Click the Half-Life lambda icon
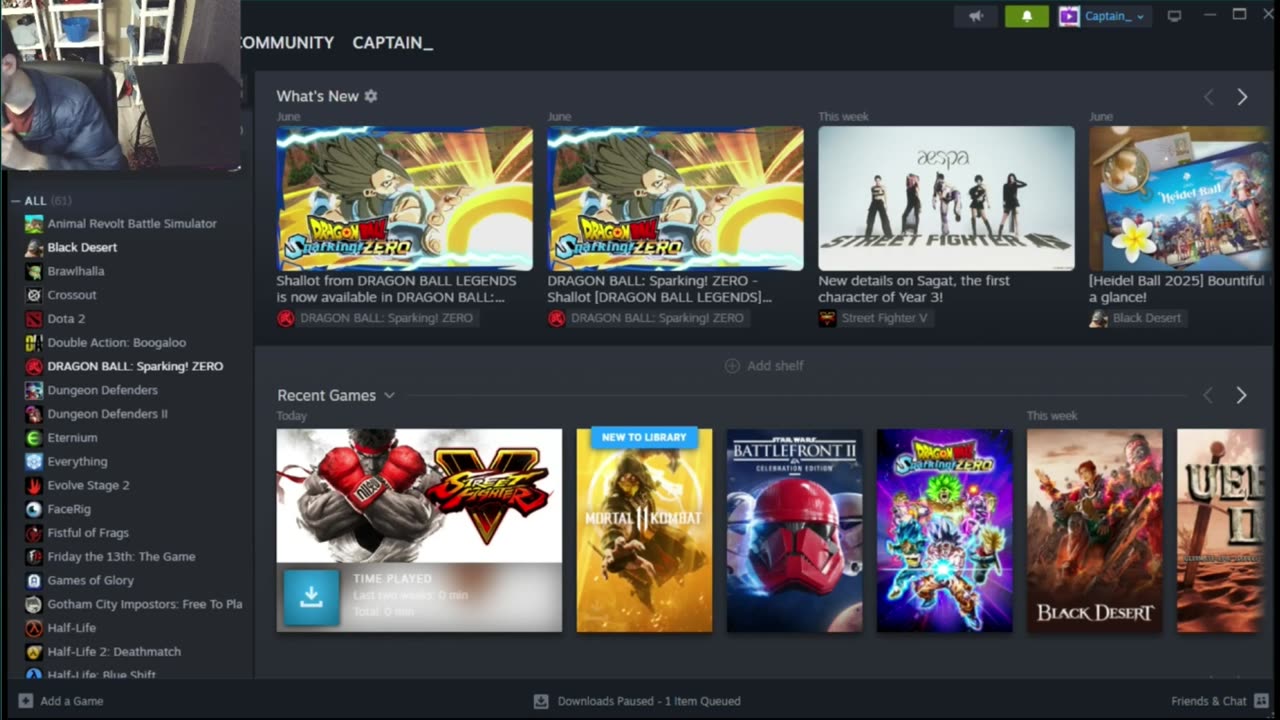1280x720 pixels. pyautogui.click(x=34, y=628)
